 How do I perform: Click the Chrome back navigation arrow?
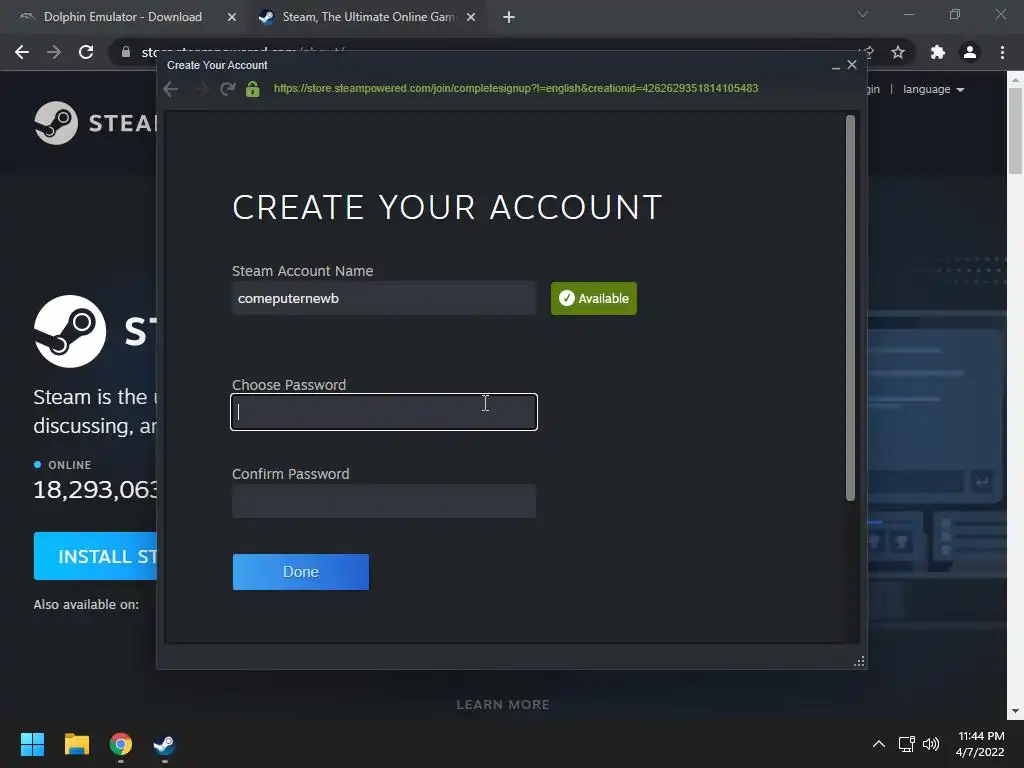22,52
